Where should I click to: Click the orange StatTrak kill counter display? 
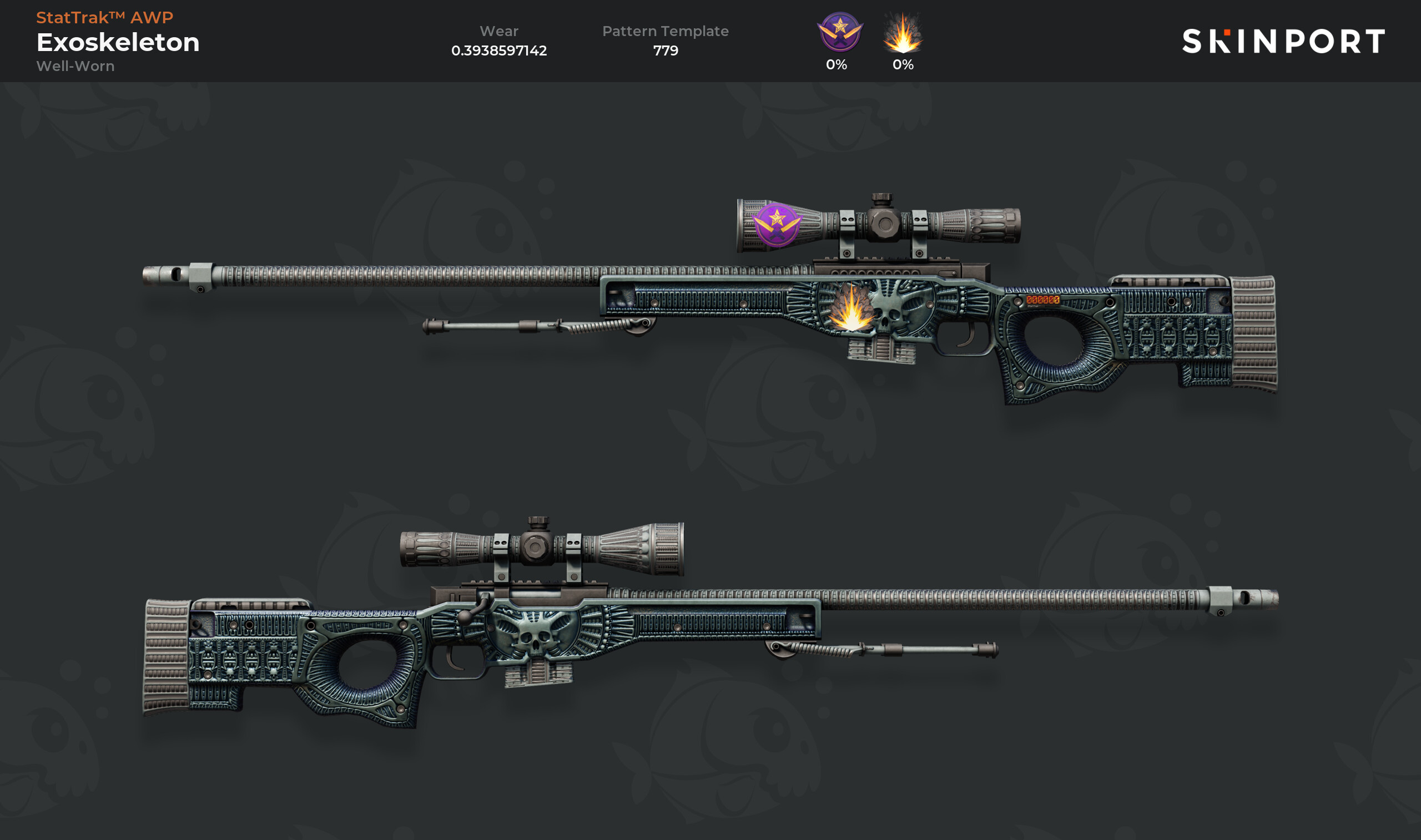(1043, 300)
